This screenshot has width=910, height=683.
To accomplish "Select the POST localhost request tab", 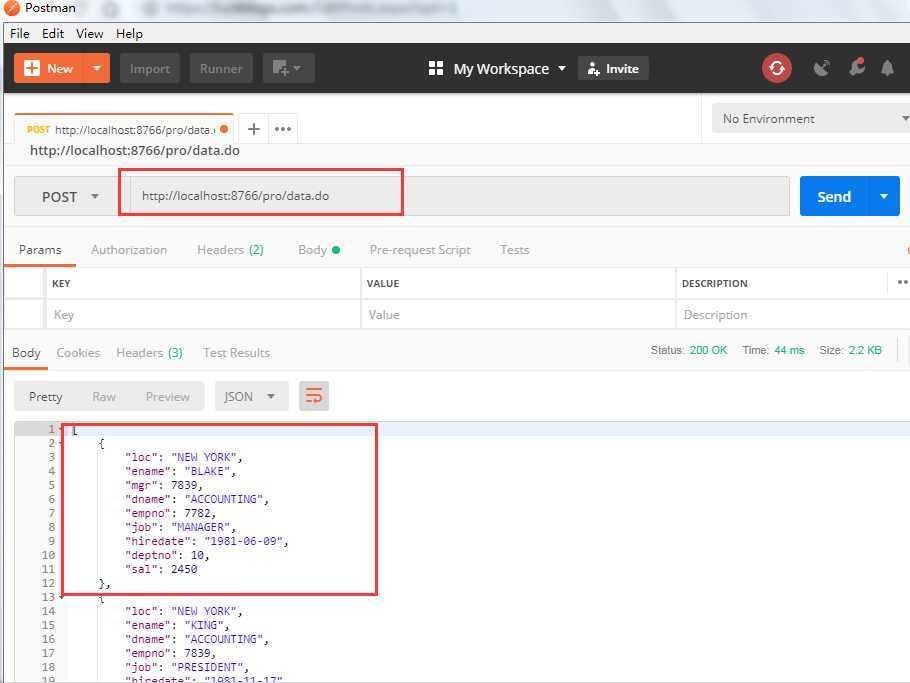I will pyautogui.click(x=124, y=129).
